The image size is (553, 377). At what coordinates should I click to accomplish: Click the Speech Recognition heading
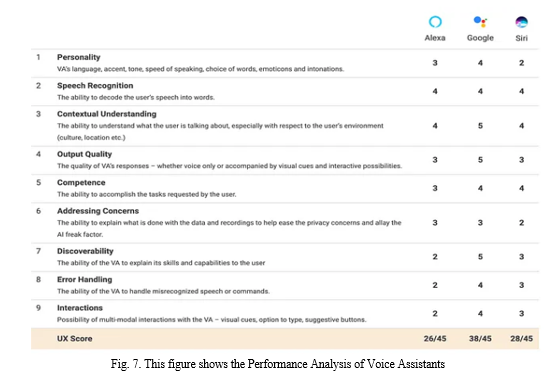click(95, 86)
